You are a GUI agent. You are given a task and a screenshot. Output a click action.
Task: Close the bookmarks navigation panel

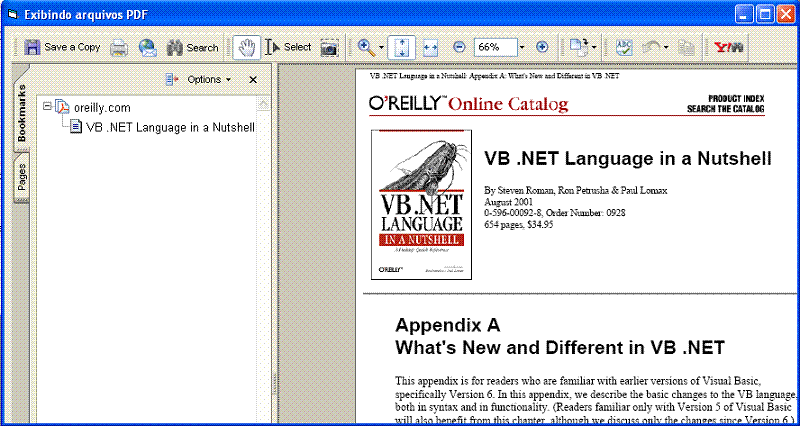pos(253,80)
